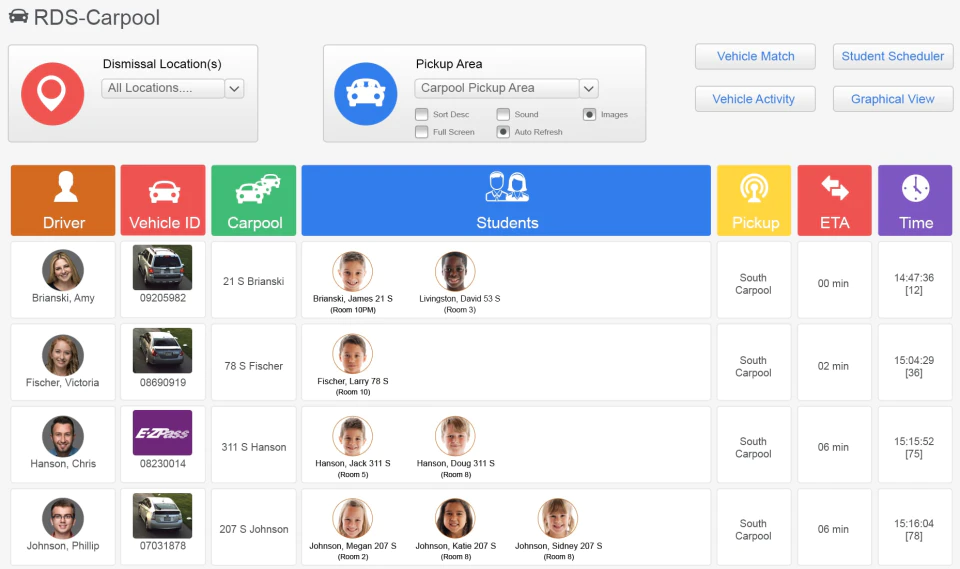Click the blue pickup area car icon
Viewport: 960px width, 569px height.
point(366,94)
